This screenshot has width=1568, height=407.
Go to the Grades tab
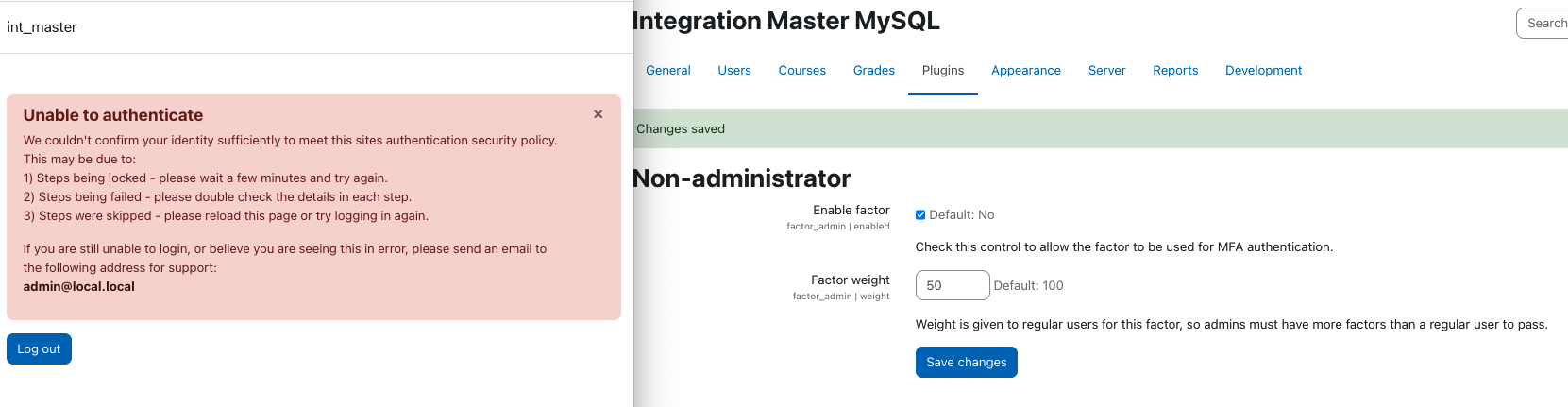874,71
